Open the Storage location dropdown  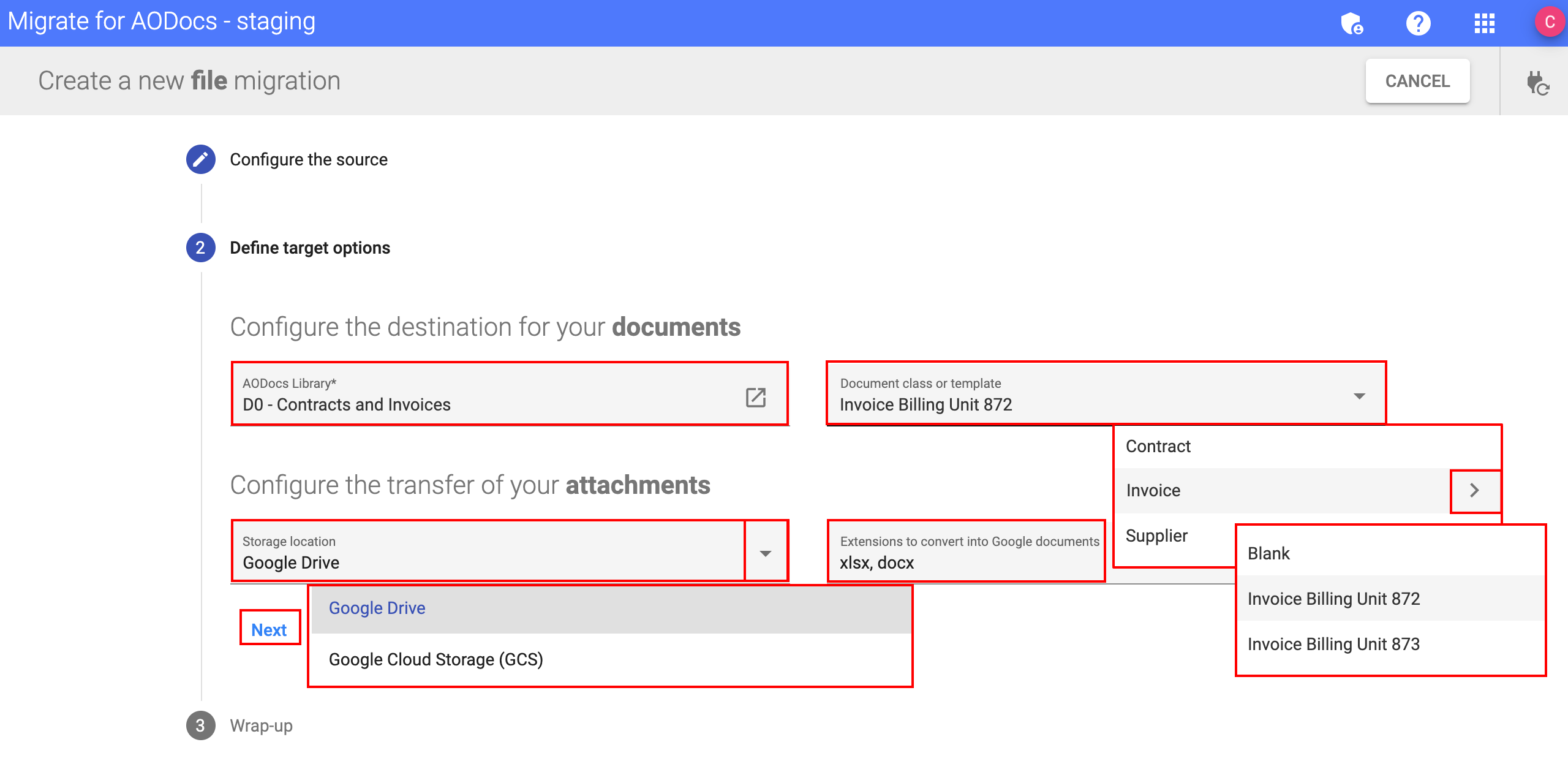[766, 552]
